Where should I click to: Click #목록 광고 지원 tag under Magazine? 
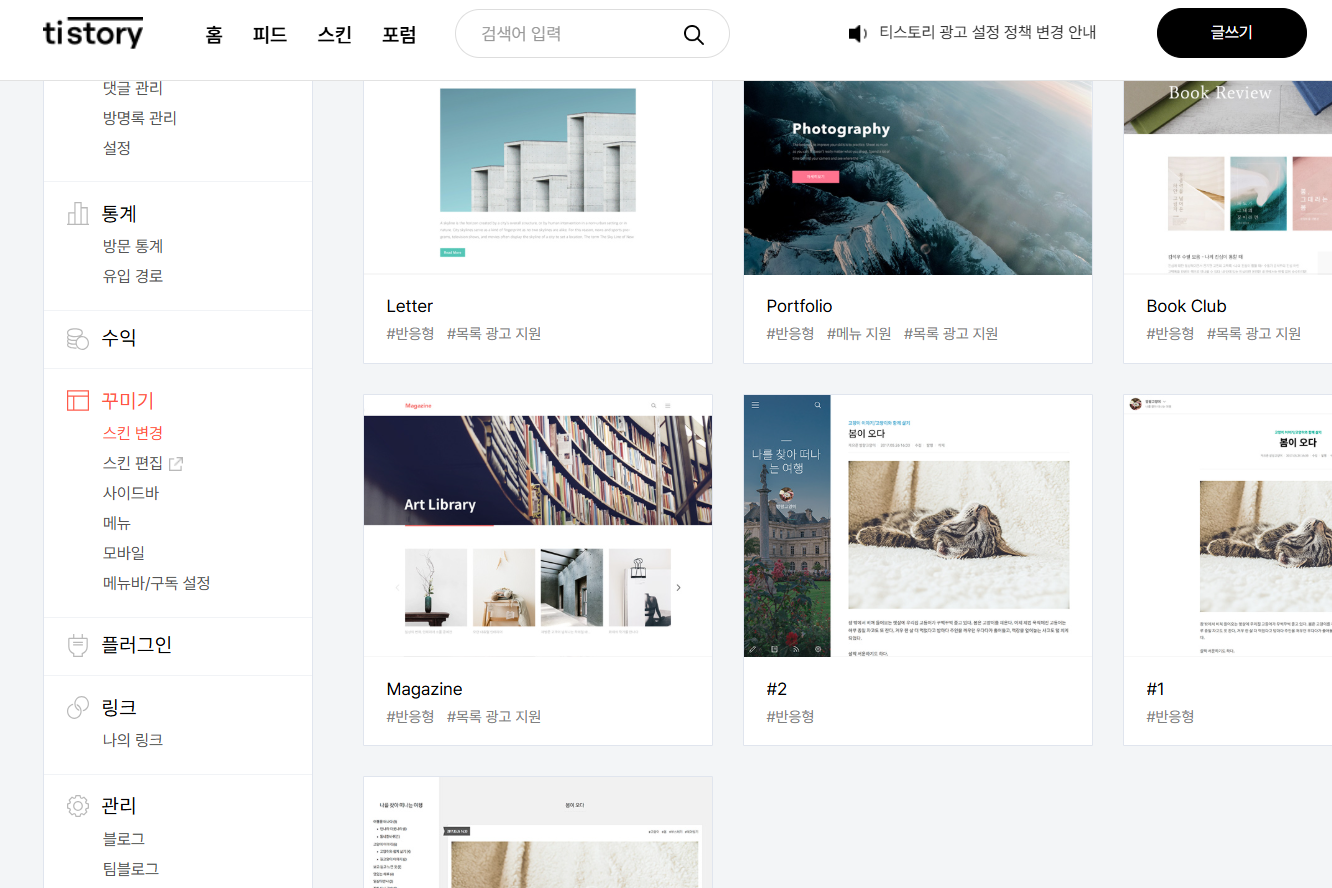[x=494, y=717]
